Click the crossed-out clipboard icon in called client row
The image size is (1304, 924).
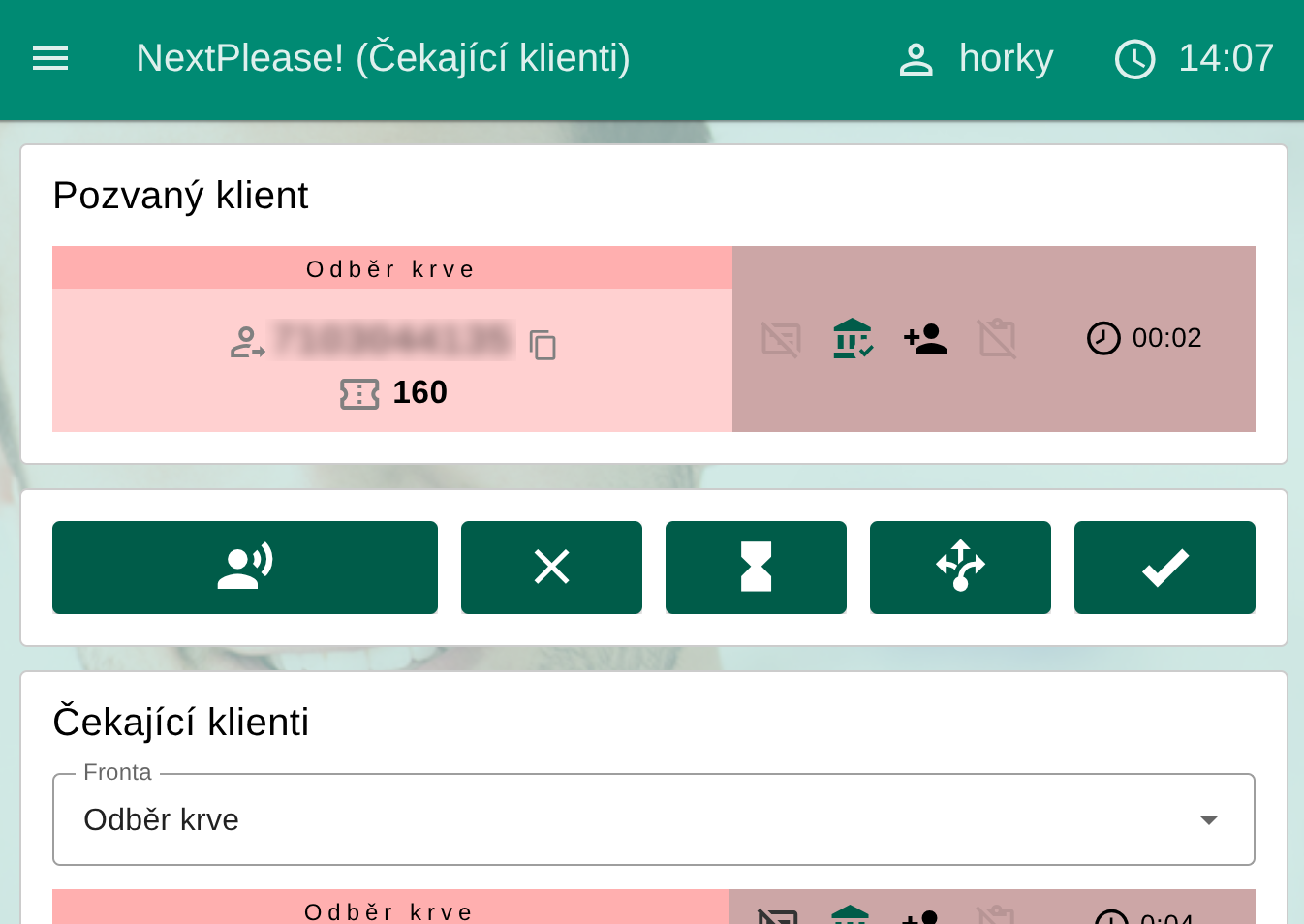pos(997,339)
